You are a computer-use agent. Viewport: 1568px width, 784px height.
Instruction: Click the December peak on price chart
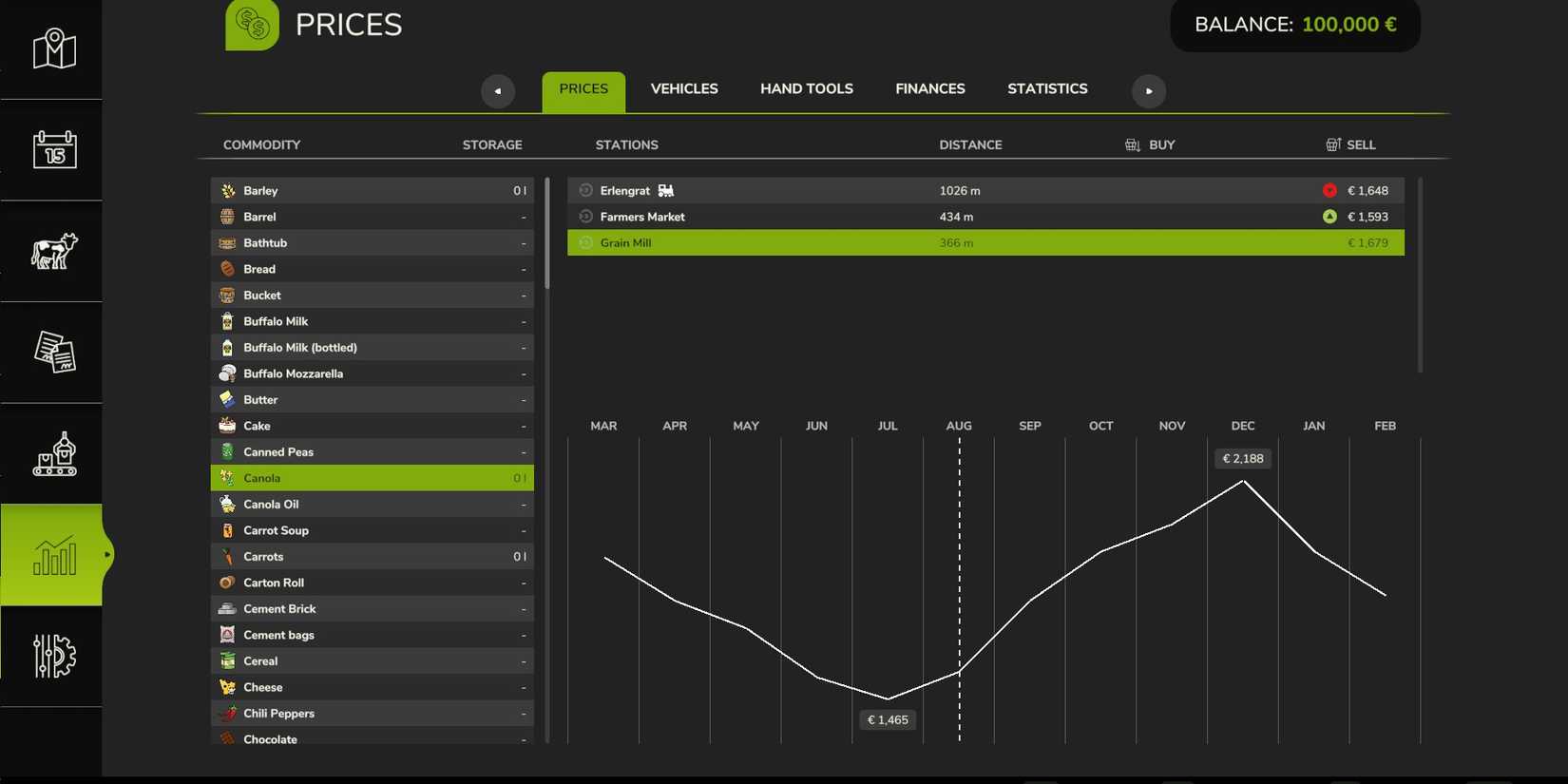pyautogui.click(x=1243, y=481)
